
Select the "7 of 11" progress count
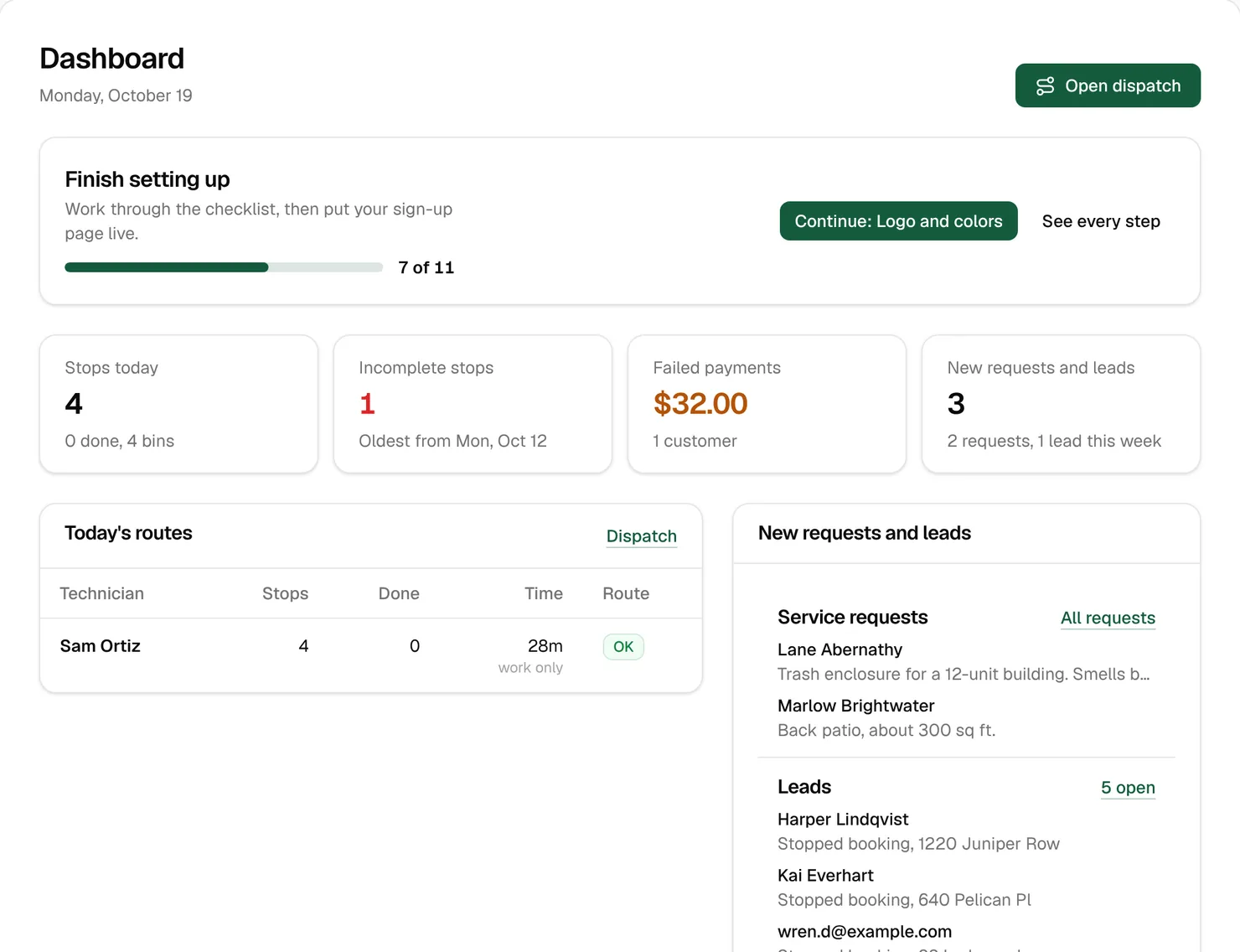[426, 267]
